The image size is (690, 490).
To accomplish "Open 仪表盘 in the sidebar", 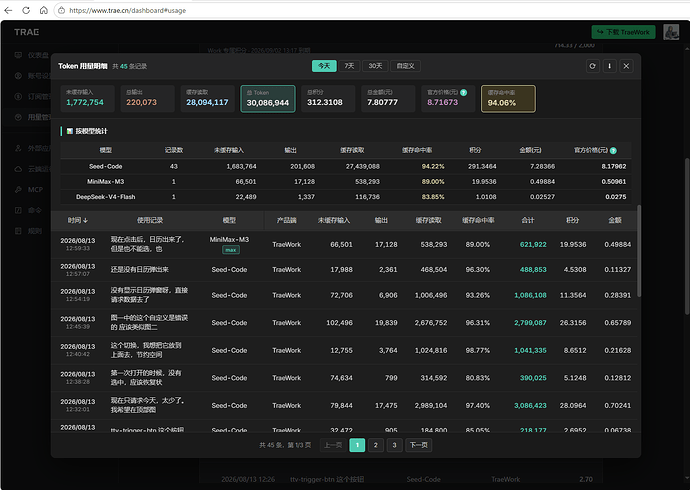I will click(38, 55).
